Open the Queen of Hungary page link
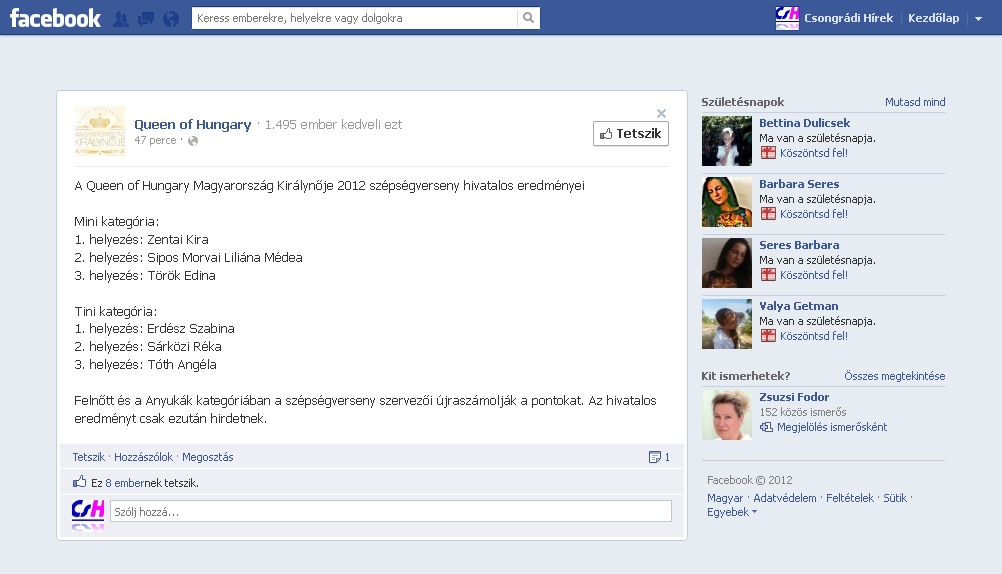 coord(192,124)
